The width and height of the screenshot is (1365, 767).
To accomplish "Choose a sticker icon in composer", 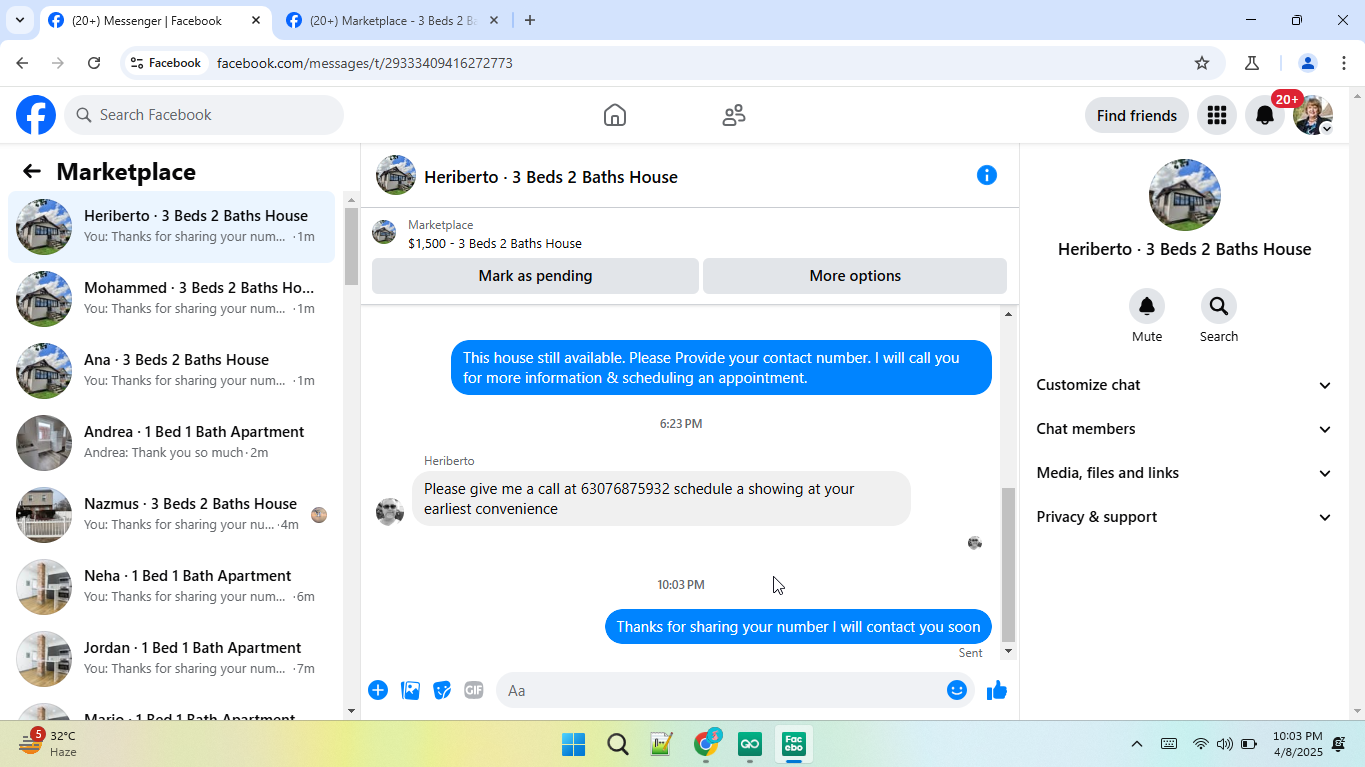I will tap(442, 690).
